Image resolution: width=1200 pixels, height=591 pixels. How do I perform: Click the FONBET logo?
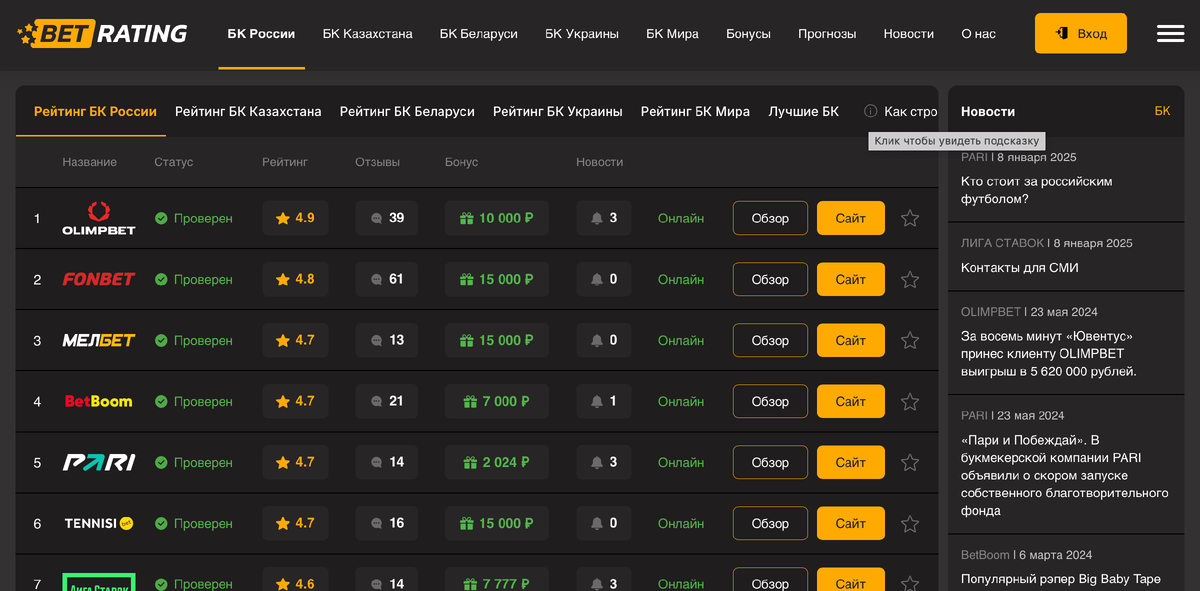pyautogui.click(x=99, y=279)
